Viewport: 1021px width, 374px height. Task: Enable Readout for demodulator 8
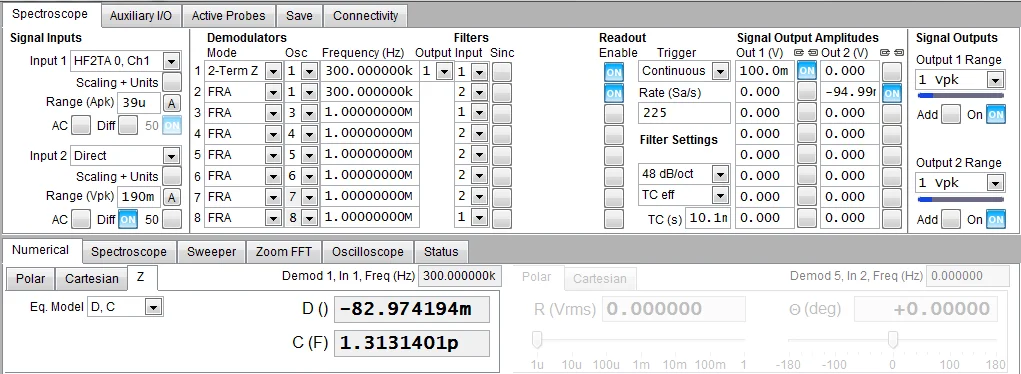[613, 218]
